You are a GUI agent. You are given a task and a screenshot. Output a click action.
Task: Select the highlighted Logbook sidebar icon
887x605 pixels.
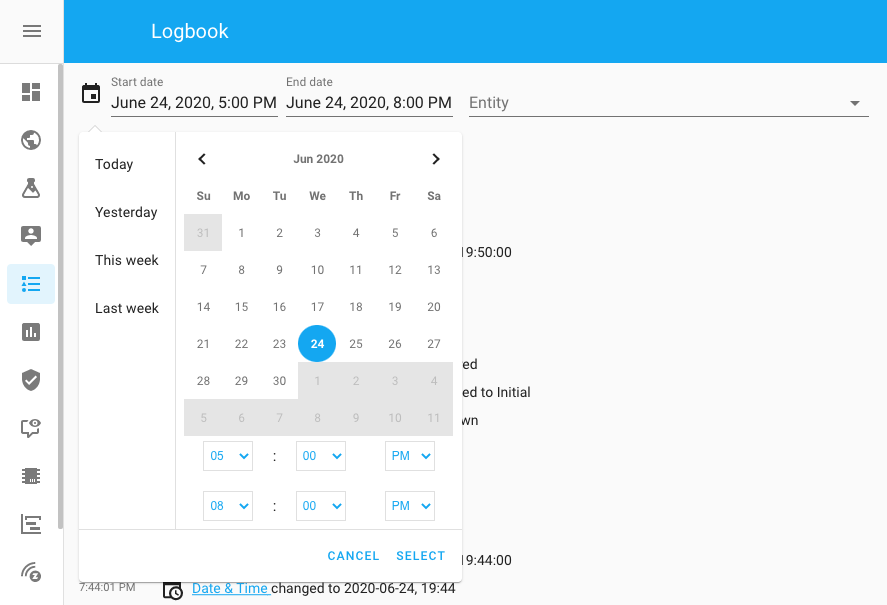coord(31,284)
